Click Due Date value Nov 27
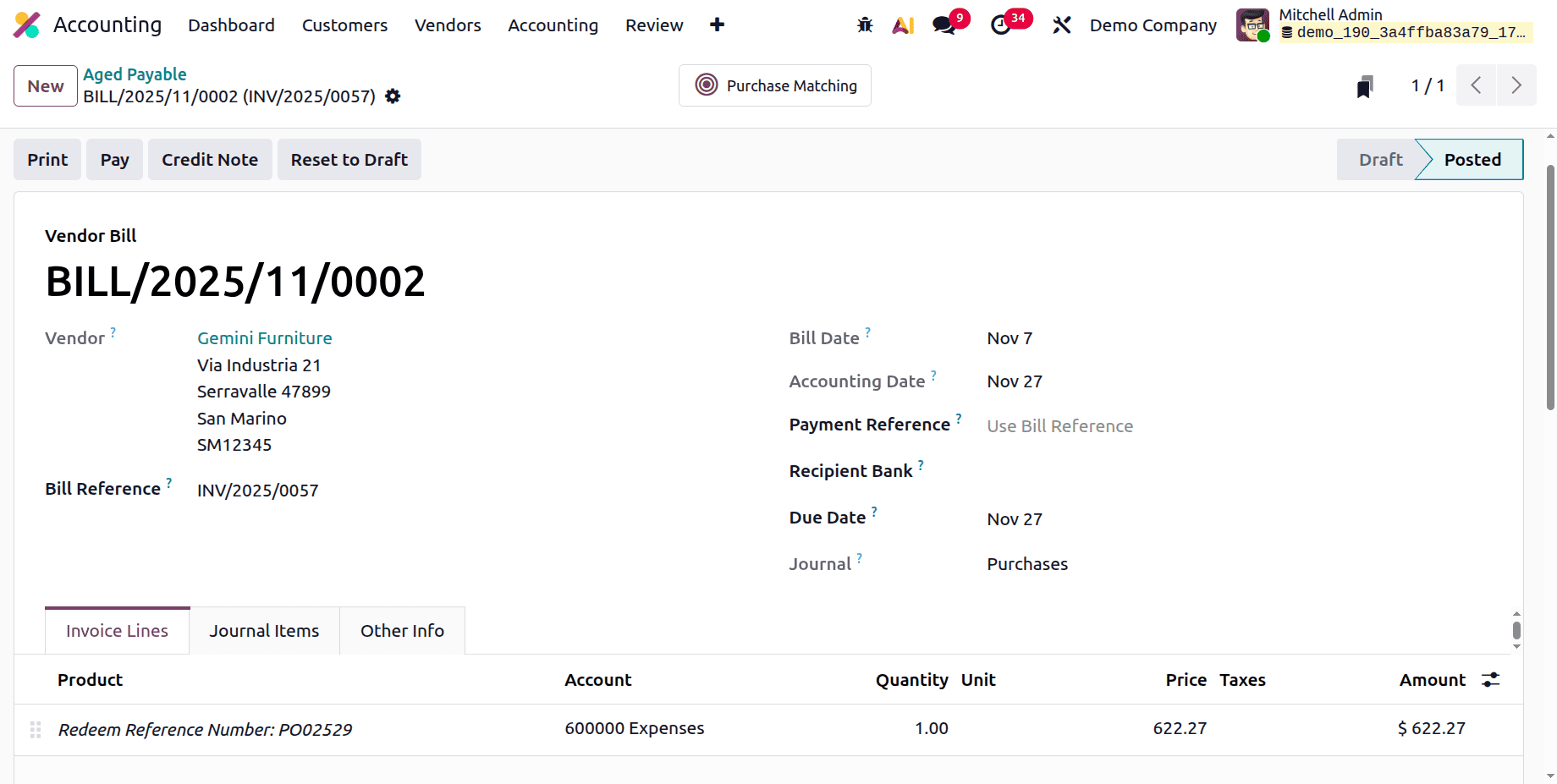 [1015, 519]
